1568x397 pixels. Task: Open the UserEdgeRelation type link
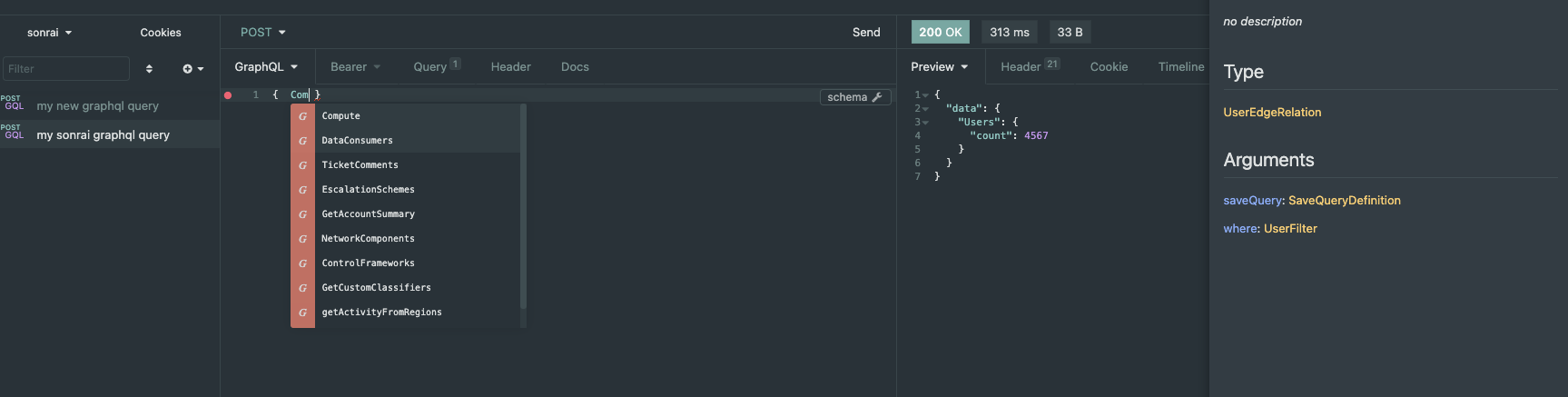click(x=1272, y=113)
